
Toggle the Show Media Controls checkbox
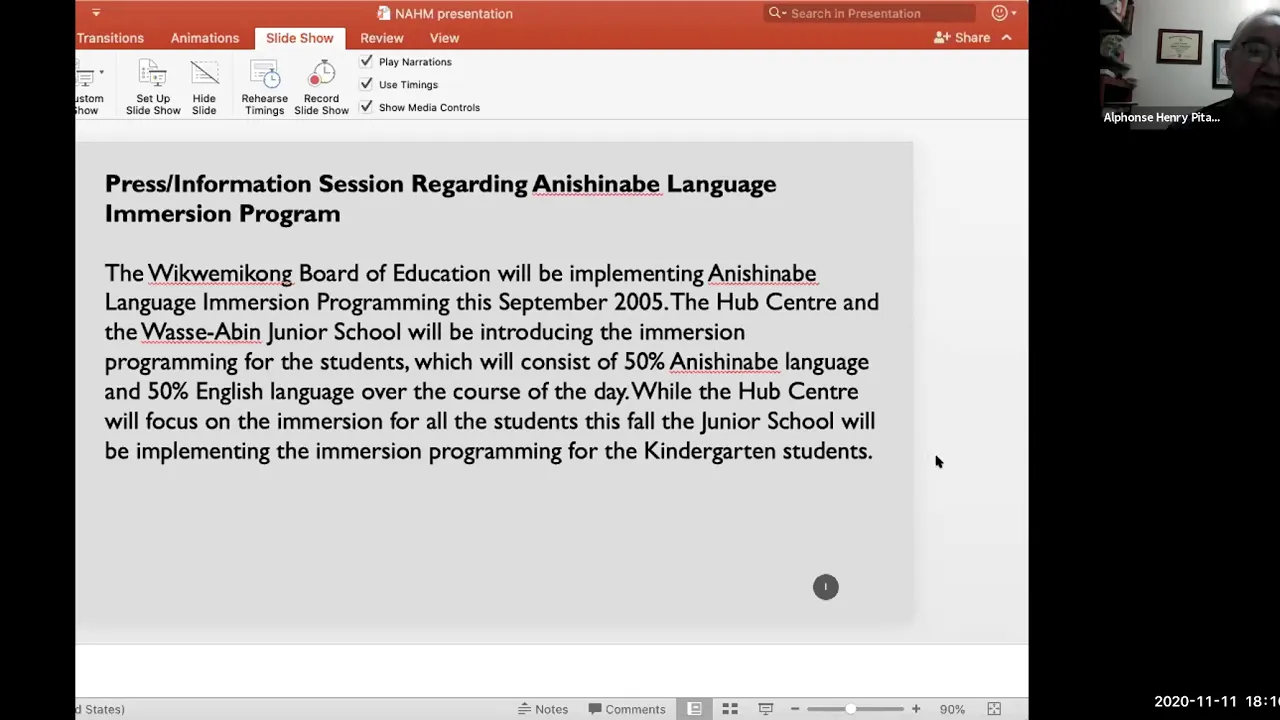[x=366, y=107]
